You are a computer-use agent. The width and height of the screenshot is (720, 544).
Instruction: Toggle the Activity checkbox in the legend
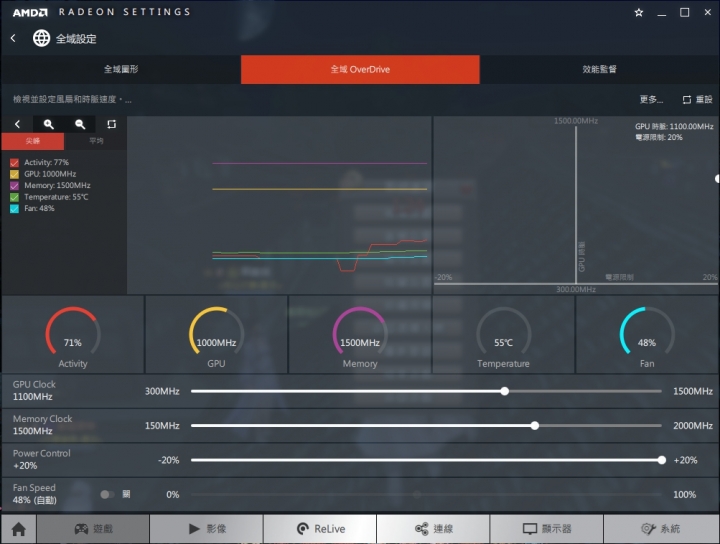coord(15,163)
